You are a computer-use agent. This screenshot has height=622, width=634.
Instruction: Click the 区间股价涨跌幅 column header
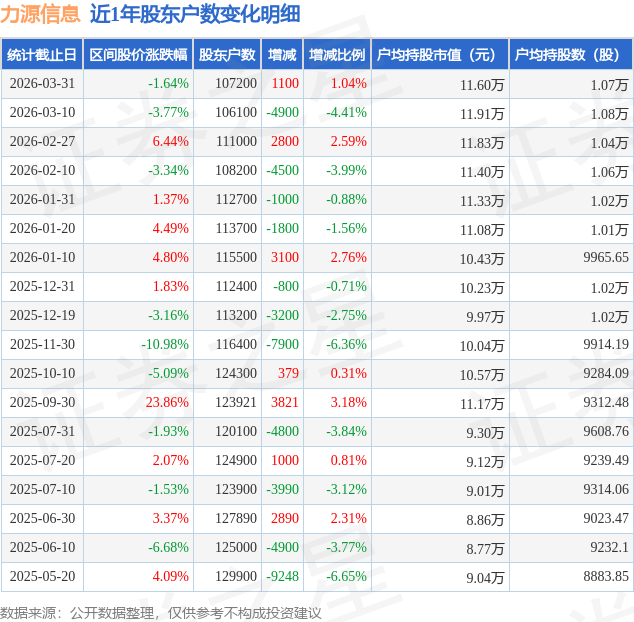click(x=137, y=55)
